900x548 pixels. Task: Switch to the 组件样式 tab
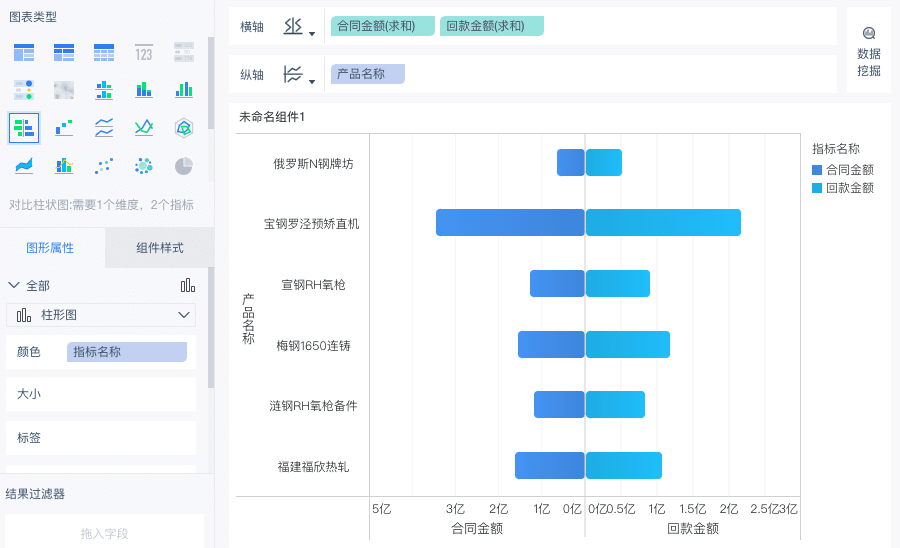160,248
